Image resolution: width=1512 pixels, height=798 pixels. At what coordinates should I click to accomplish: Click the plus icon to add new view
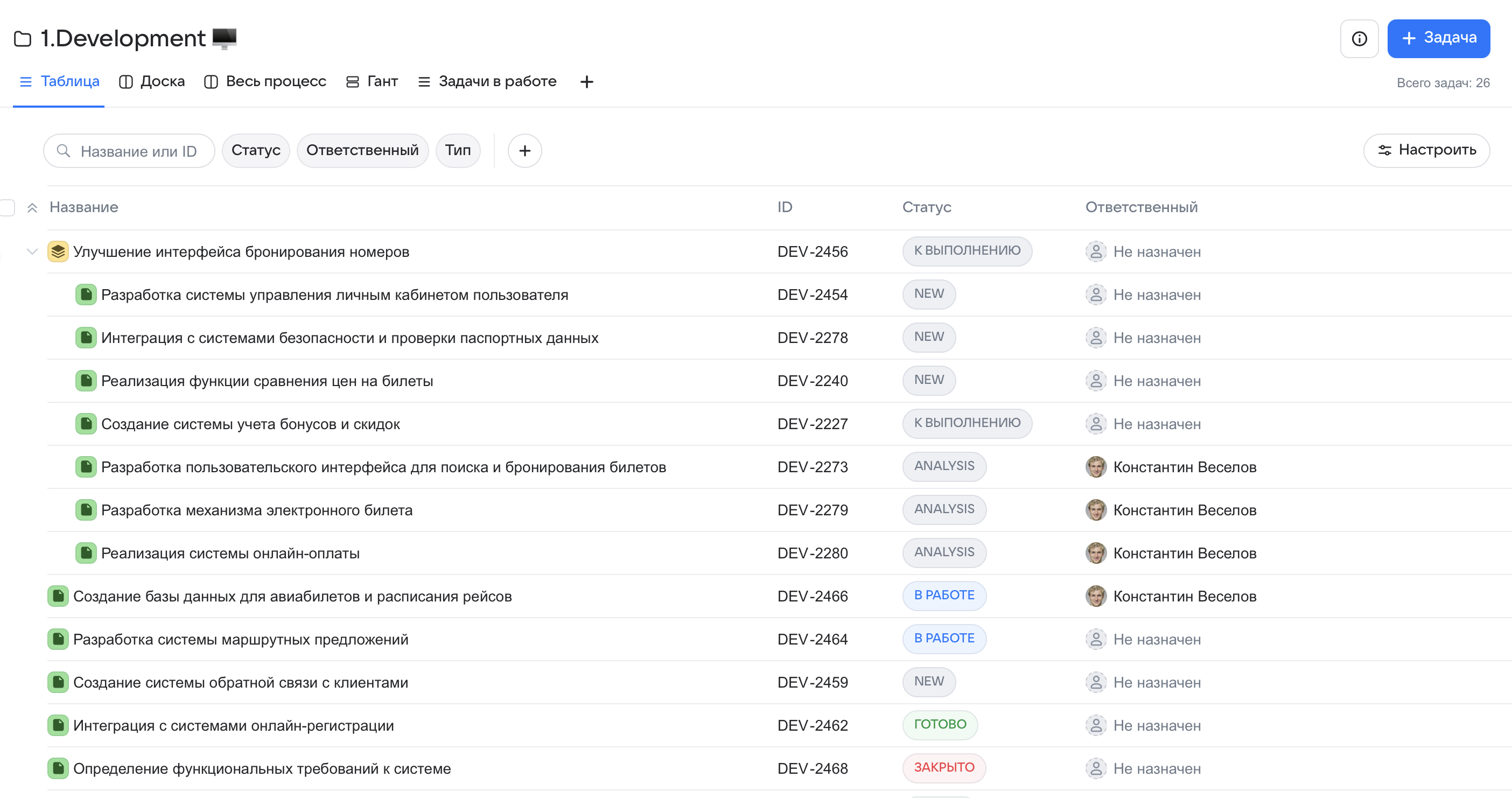pyautogui.click(x=586, y=81)
